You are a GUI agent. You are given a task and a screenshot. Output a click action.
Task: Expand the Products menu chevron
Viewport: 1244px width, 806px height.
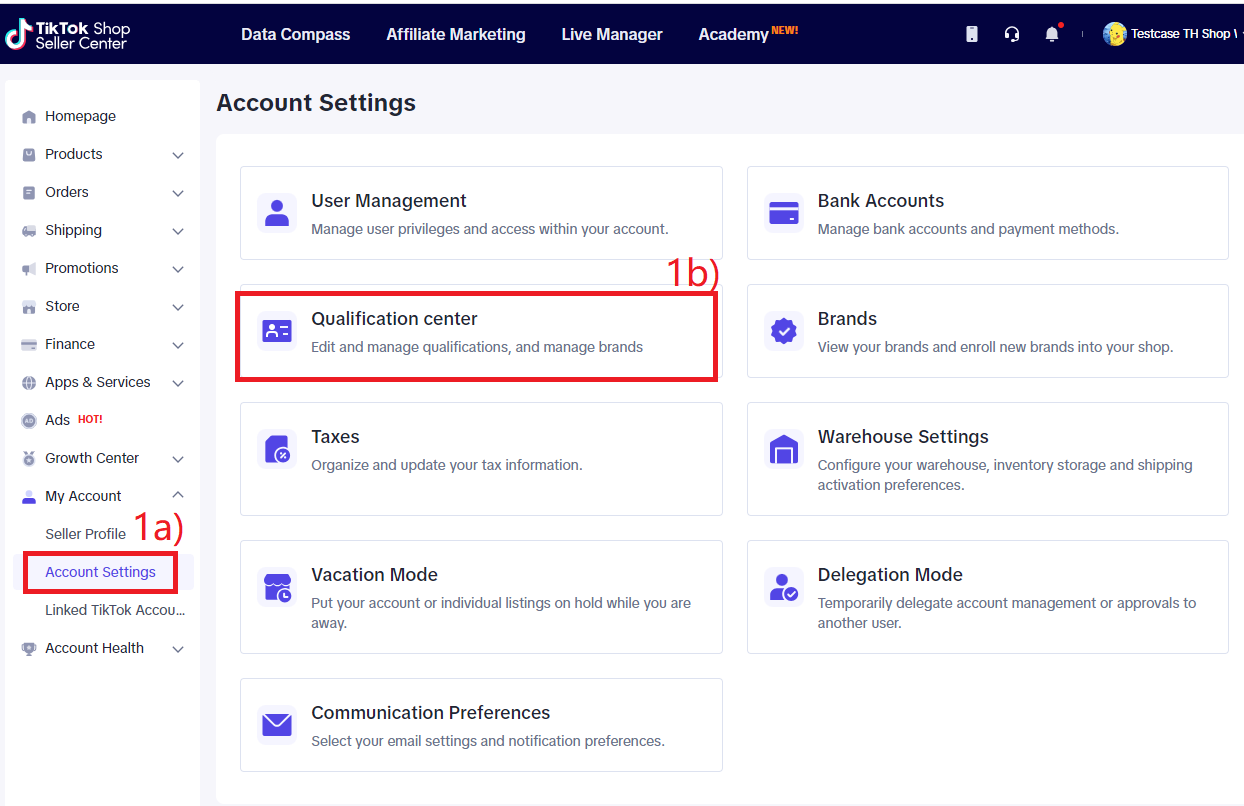point(178,155)
